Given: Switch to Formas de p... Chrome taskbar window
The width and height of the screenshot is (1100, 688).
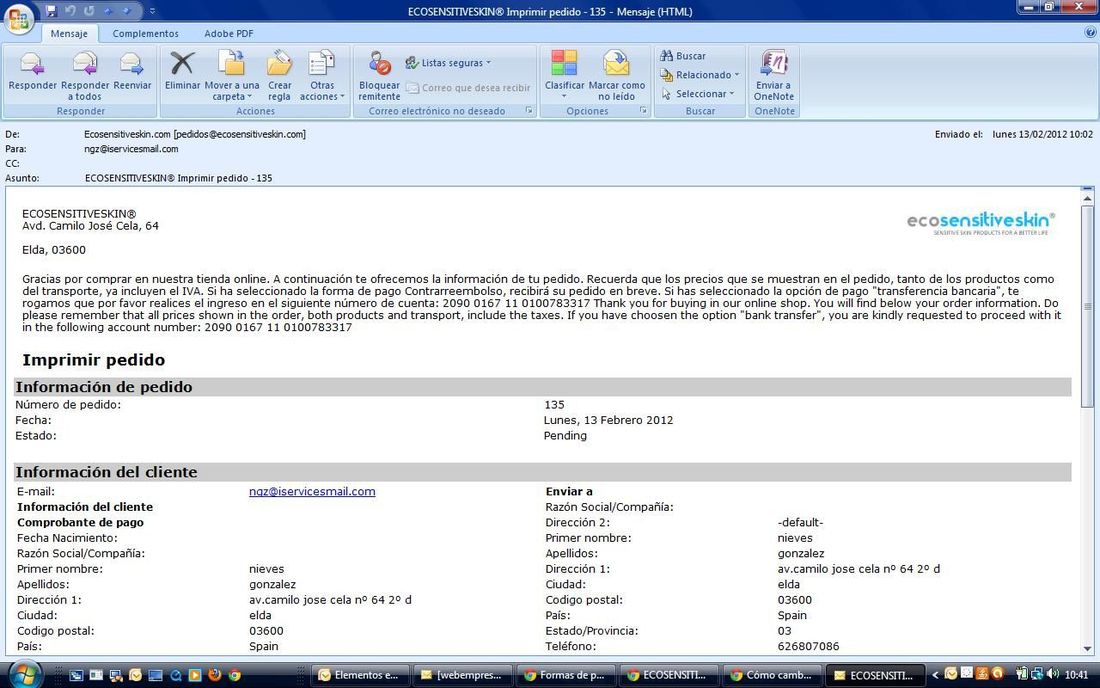Looking at the screenshot, I should pos(565,675).
